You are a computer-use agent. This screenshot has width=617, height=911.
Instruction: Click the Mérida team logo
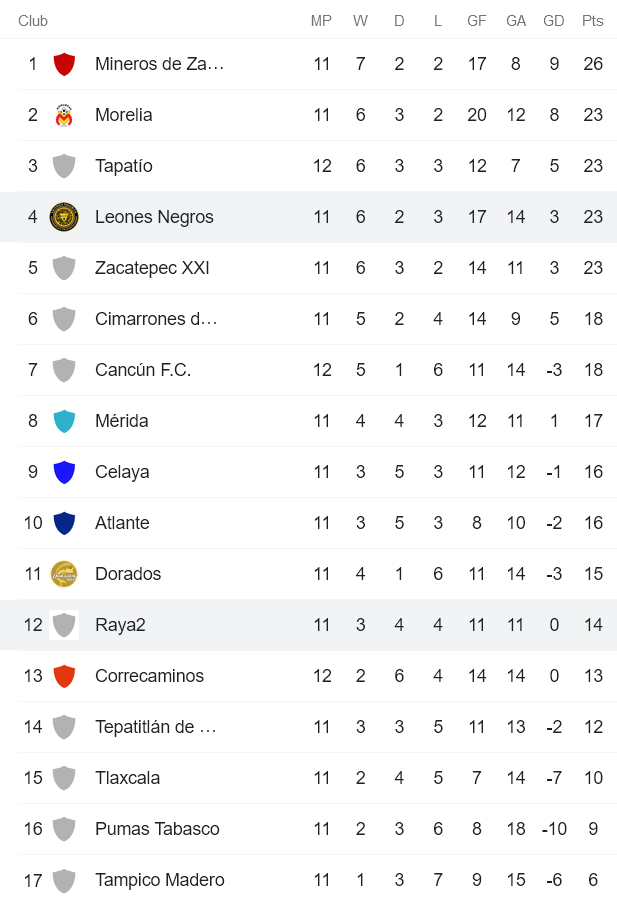[x=64, y=421]
